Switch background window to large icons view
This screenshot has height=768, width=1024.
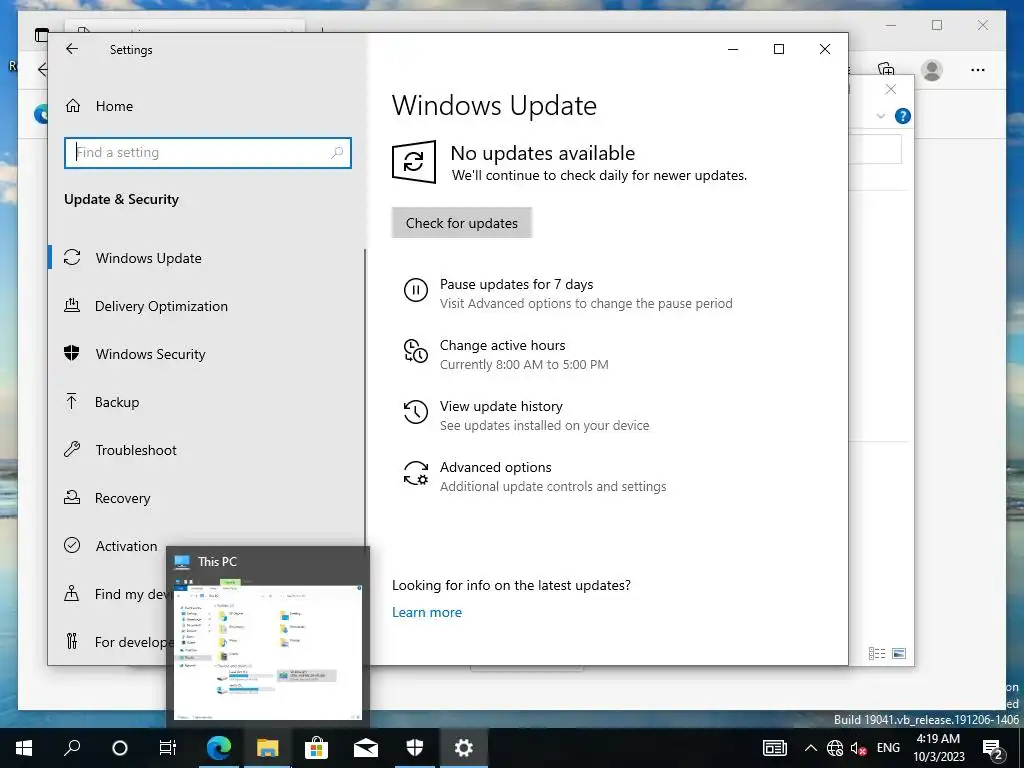tap(899, 653)
